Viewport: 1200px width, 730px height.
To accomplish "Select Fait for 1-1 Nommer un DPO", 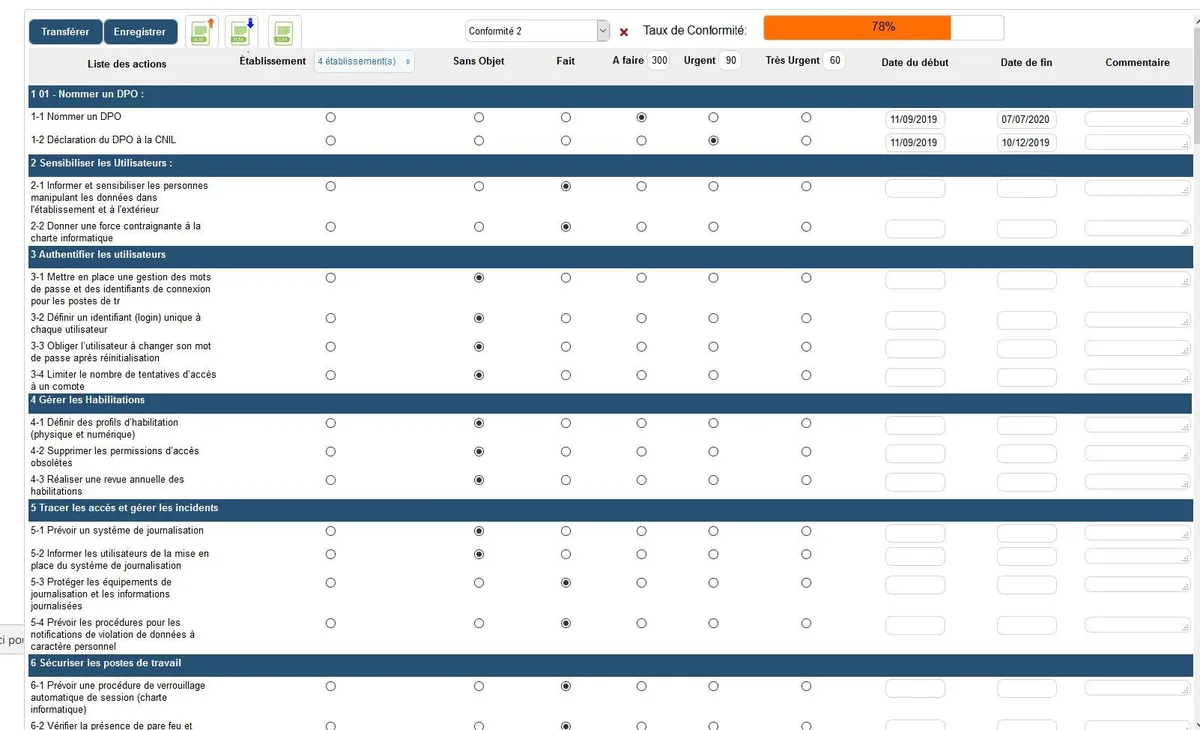I will [566, 118].
